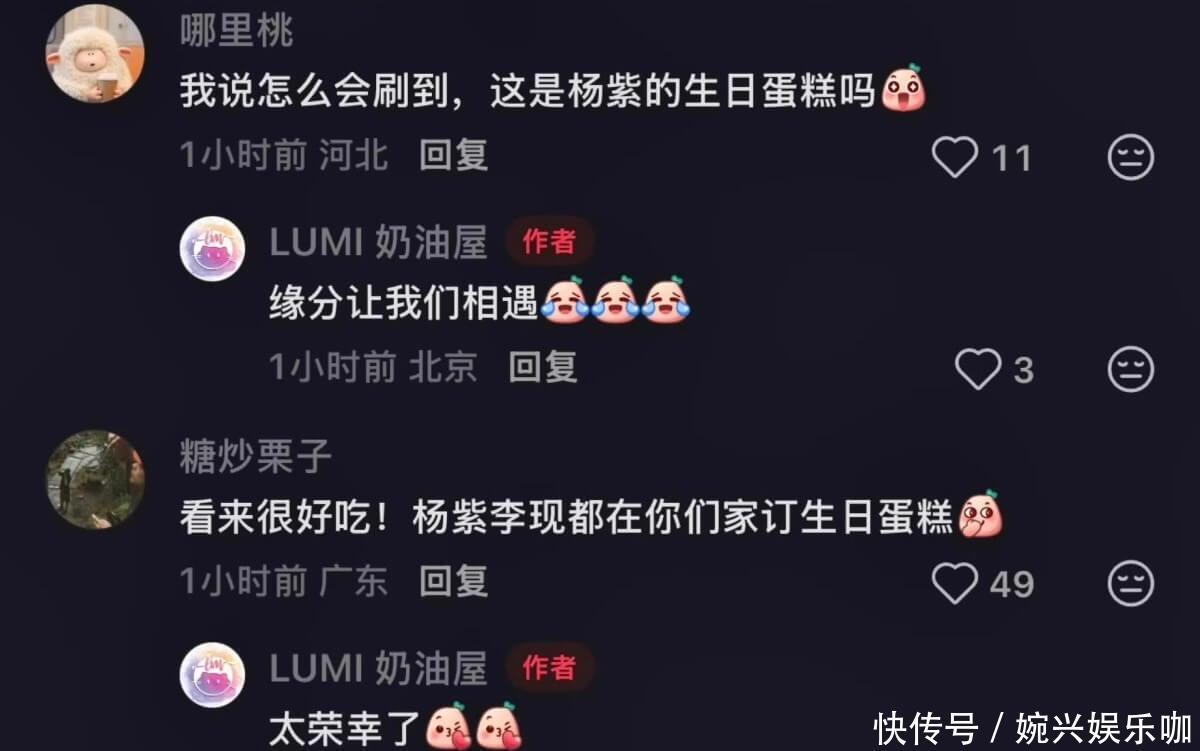The image size is (1200, 751).
Task: Open 糖炒栗子's profile avatar
Action: (x=95, y=480)
